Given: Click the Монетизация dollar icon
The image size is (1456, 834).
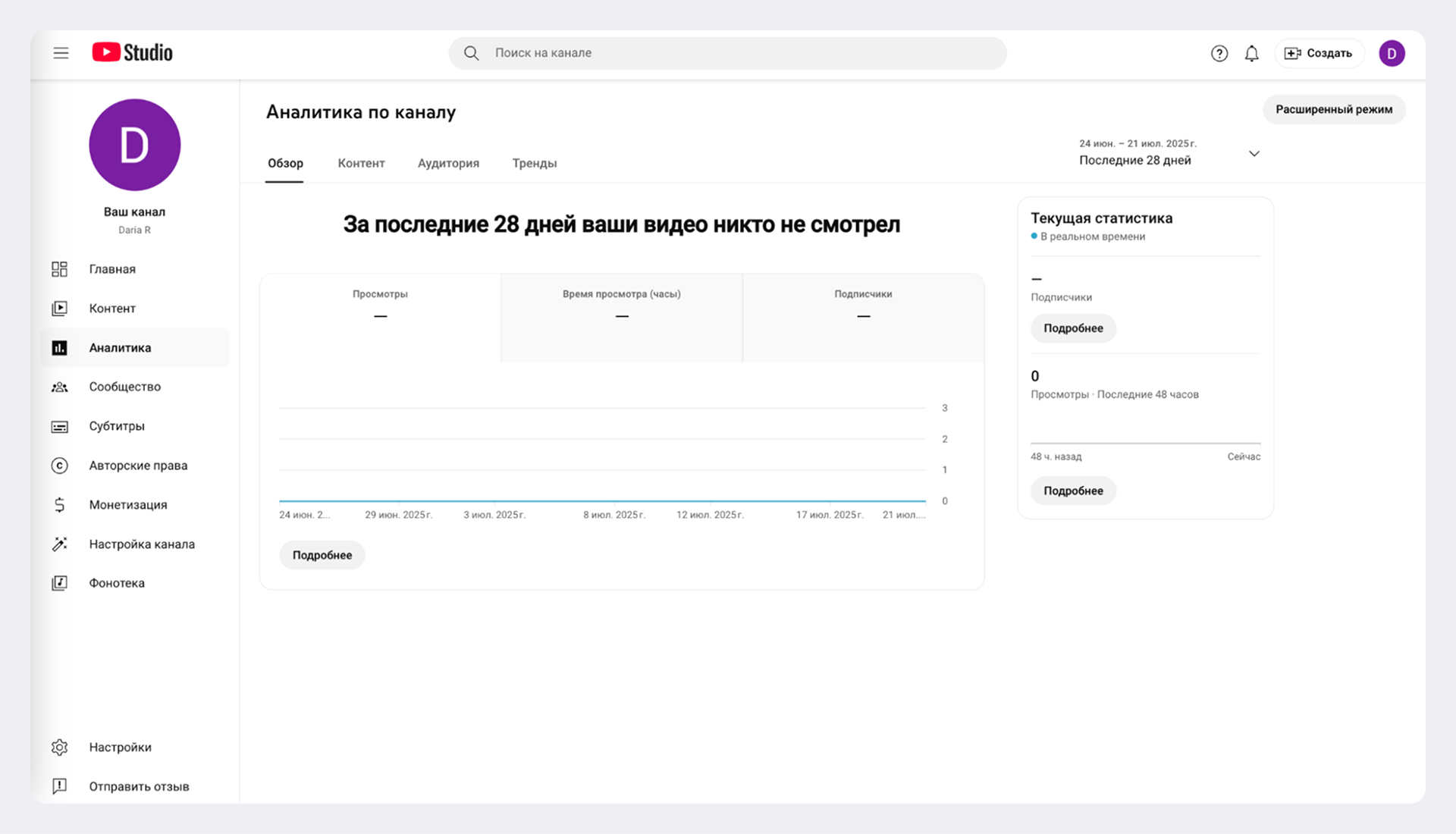Looking at the screenshot, I should (x=60, y=505).
